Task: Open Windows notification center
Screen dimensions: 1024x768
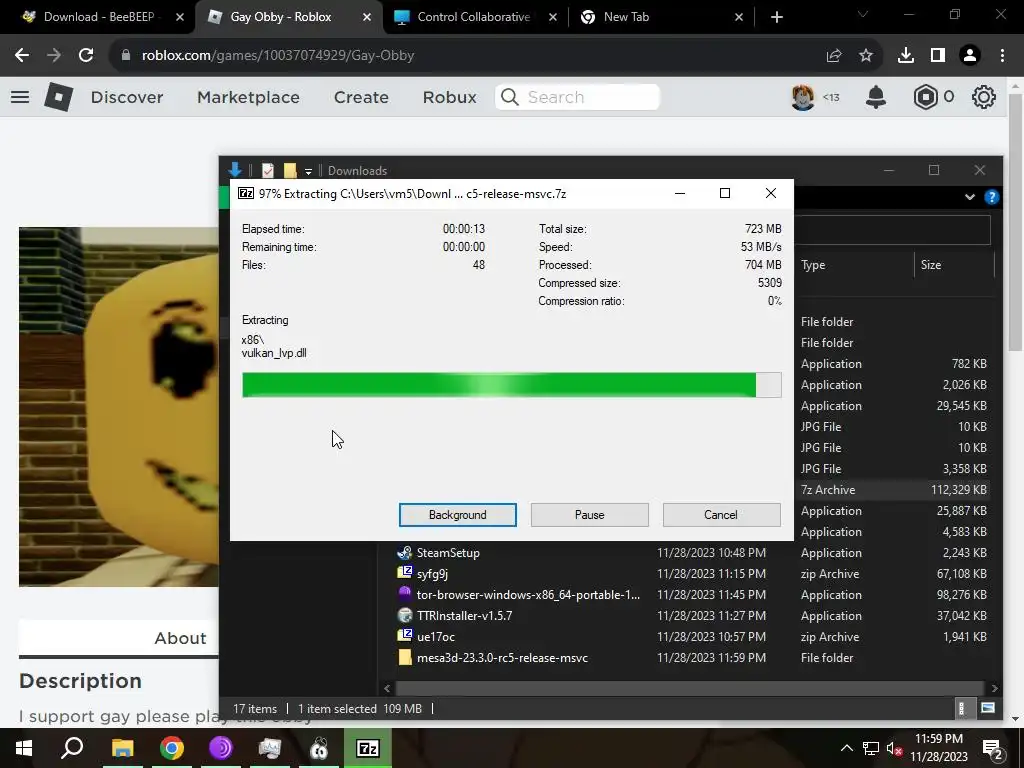Action: coord(993,748)
